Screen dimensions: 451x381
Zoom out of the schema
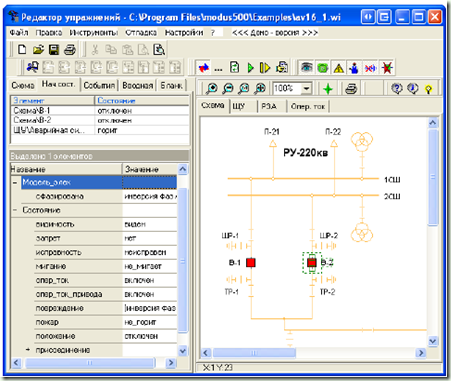point(228,88)
